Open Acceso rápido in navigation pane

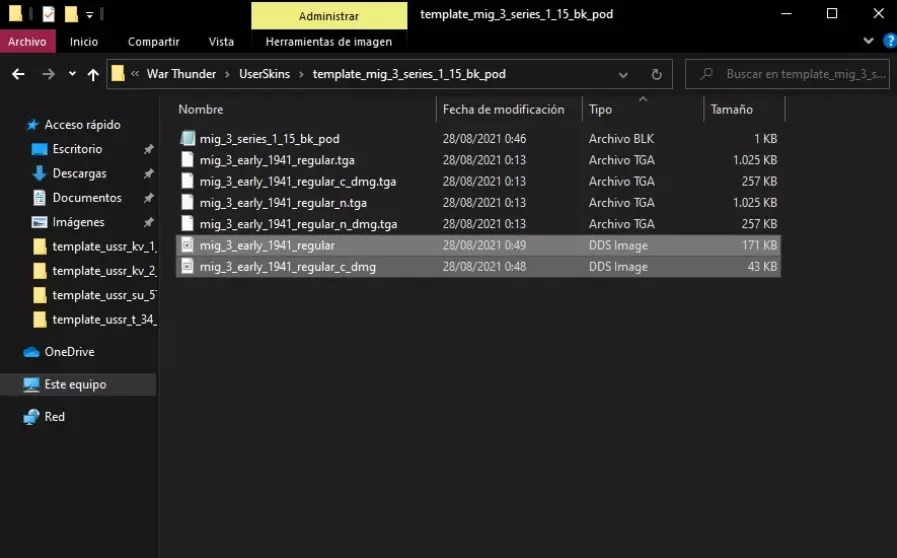point(82,125)
